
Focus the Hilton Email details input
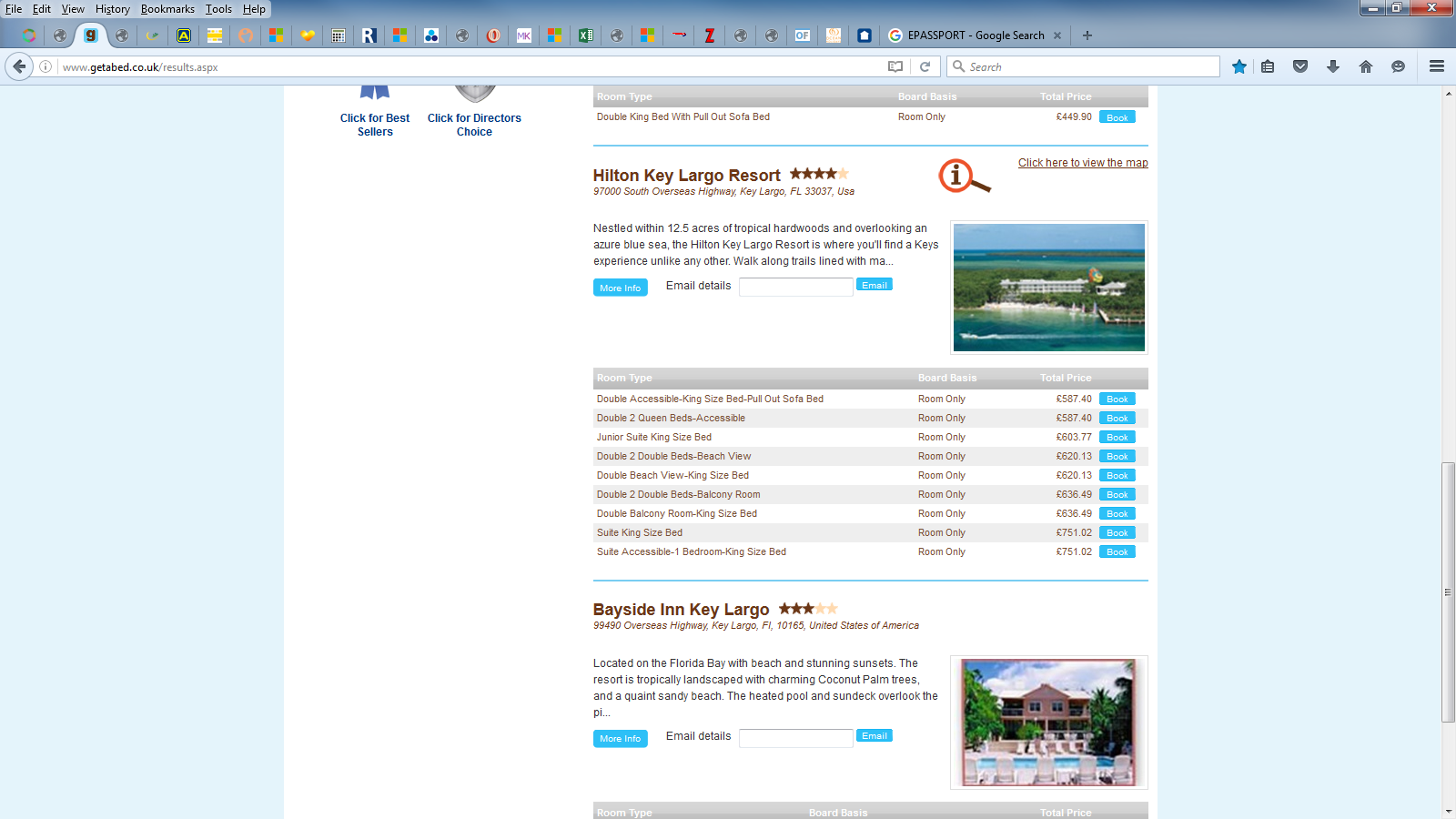pos(796,287)
